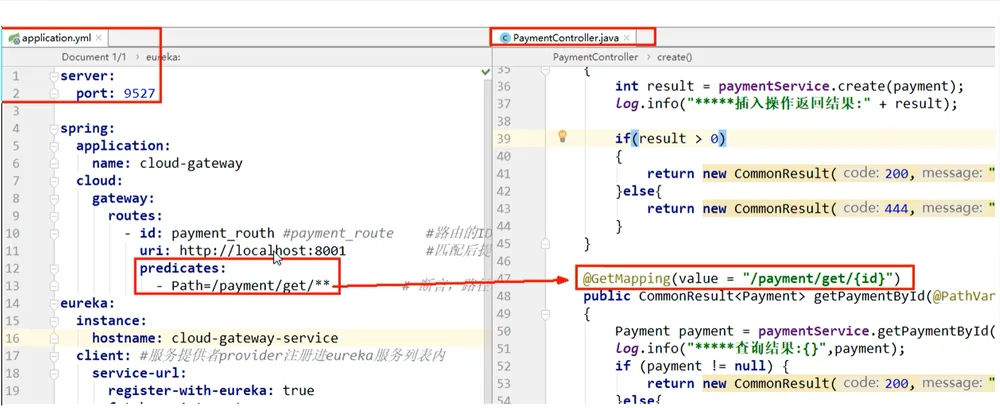Screen dimensions: 1000x408
Task: Click the green inspection checkmark in yml editor
Action: 485,73
